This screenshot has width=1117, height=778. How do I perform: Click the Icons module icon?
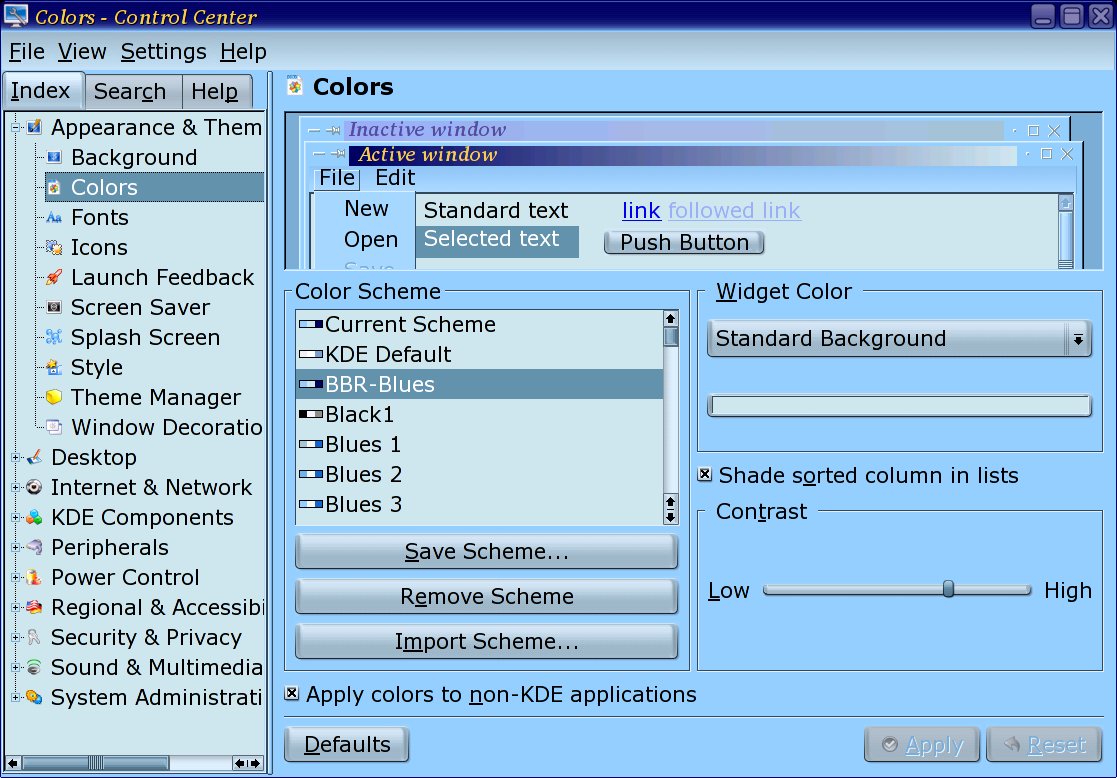pos(54,247)
